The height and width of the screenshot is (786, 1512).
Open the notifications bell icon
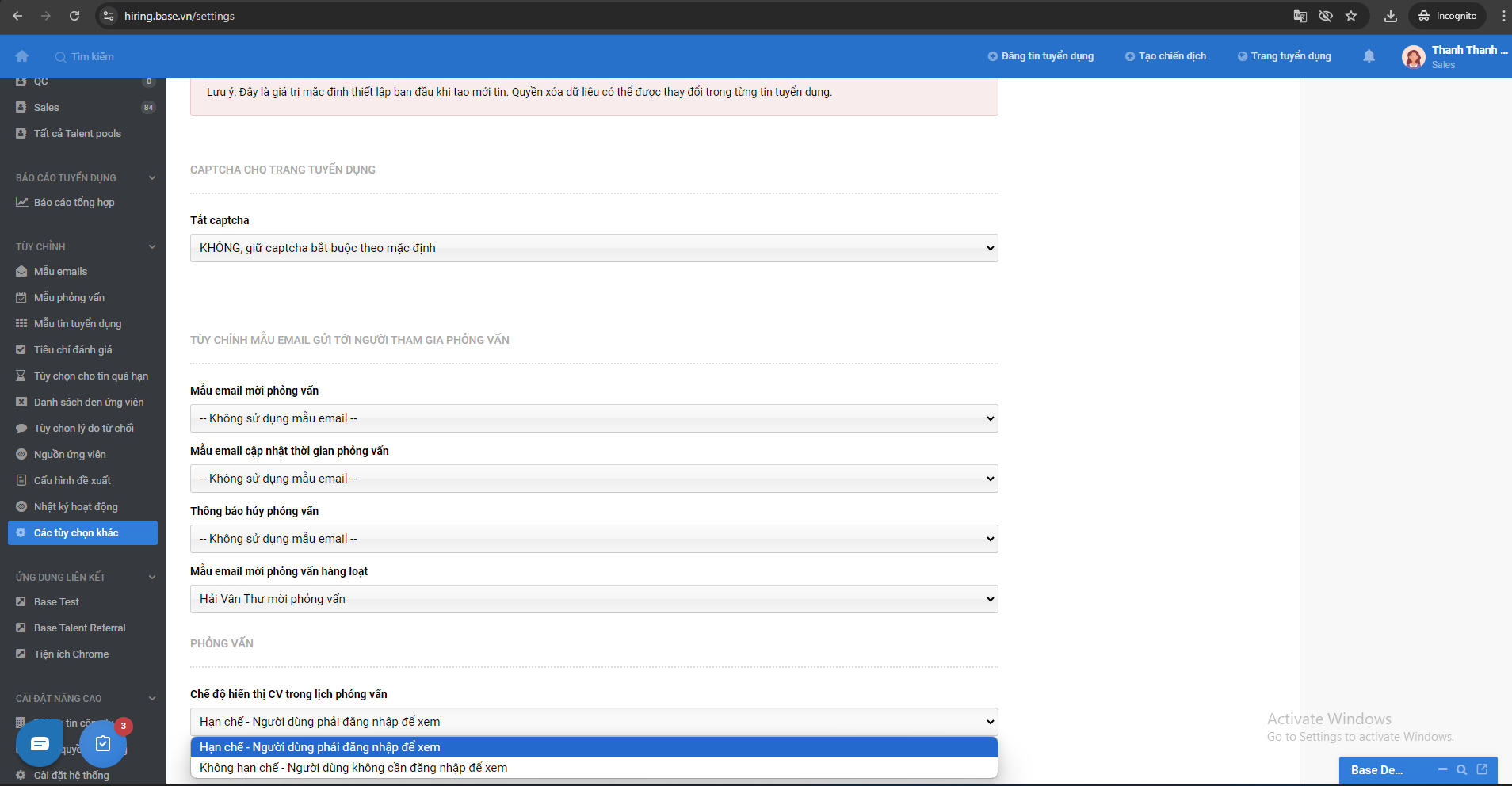click(x=1369, y=56)
